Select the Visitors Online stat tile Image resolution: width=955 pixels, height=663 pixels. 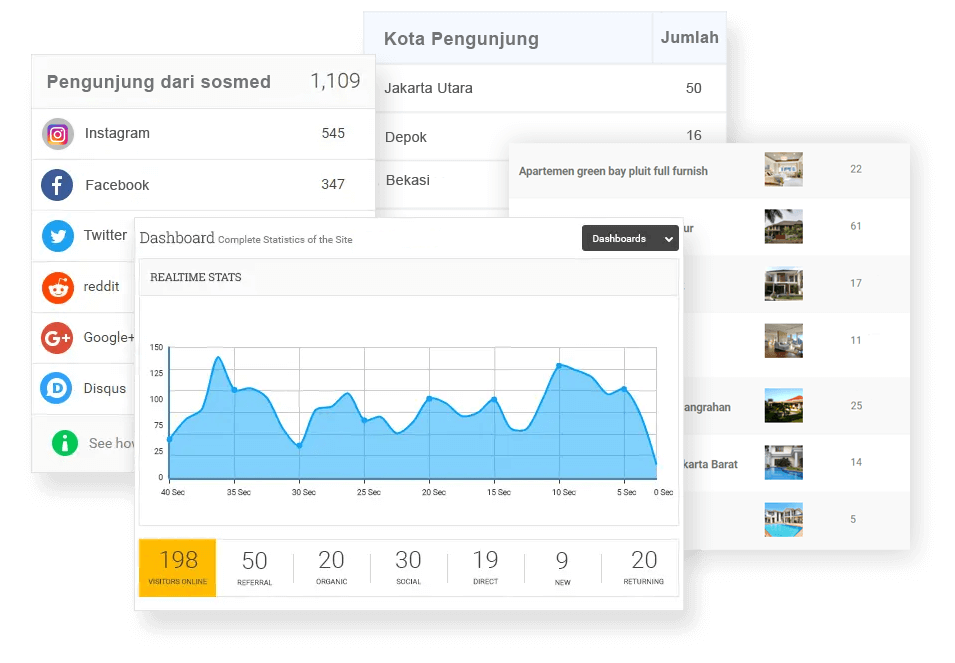point(177,567)
